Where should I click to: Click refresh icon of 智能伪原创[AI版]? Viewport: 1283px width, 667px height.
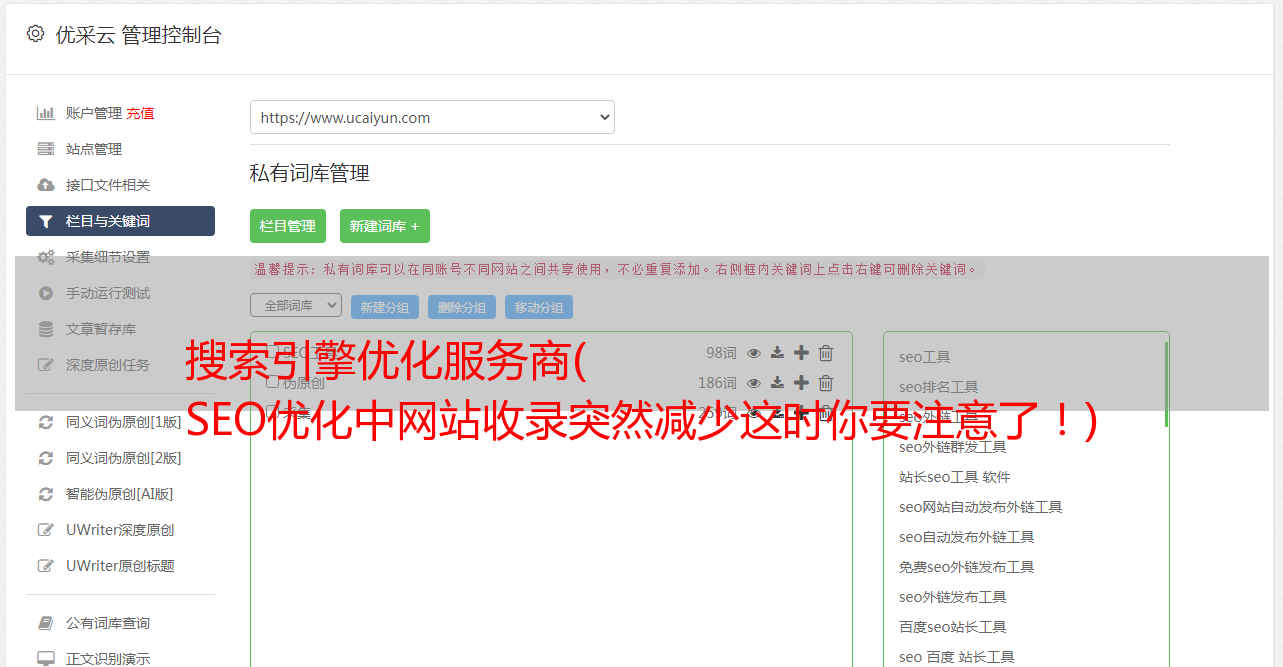46,494
